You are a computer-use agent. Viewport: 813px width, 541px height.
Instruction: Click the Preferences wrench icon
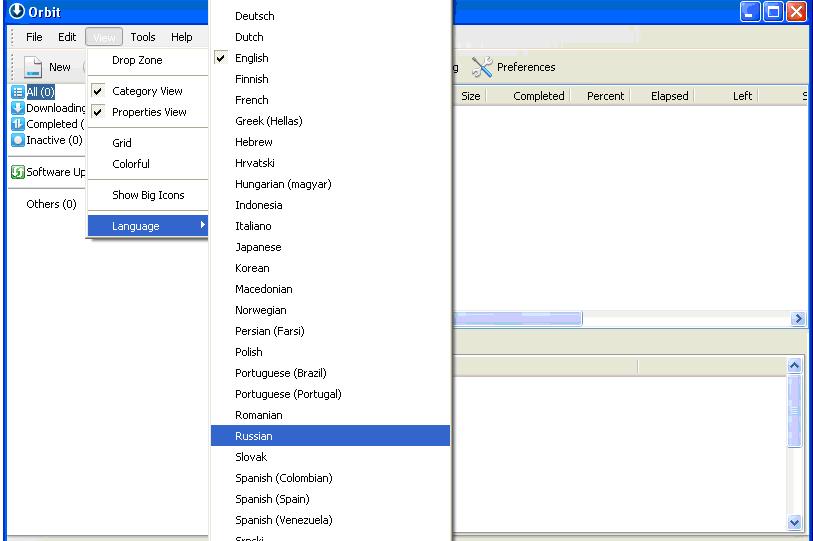tap(482, 67)
